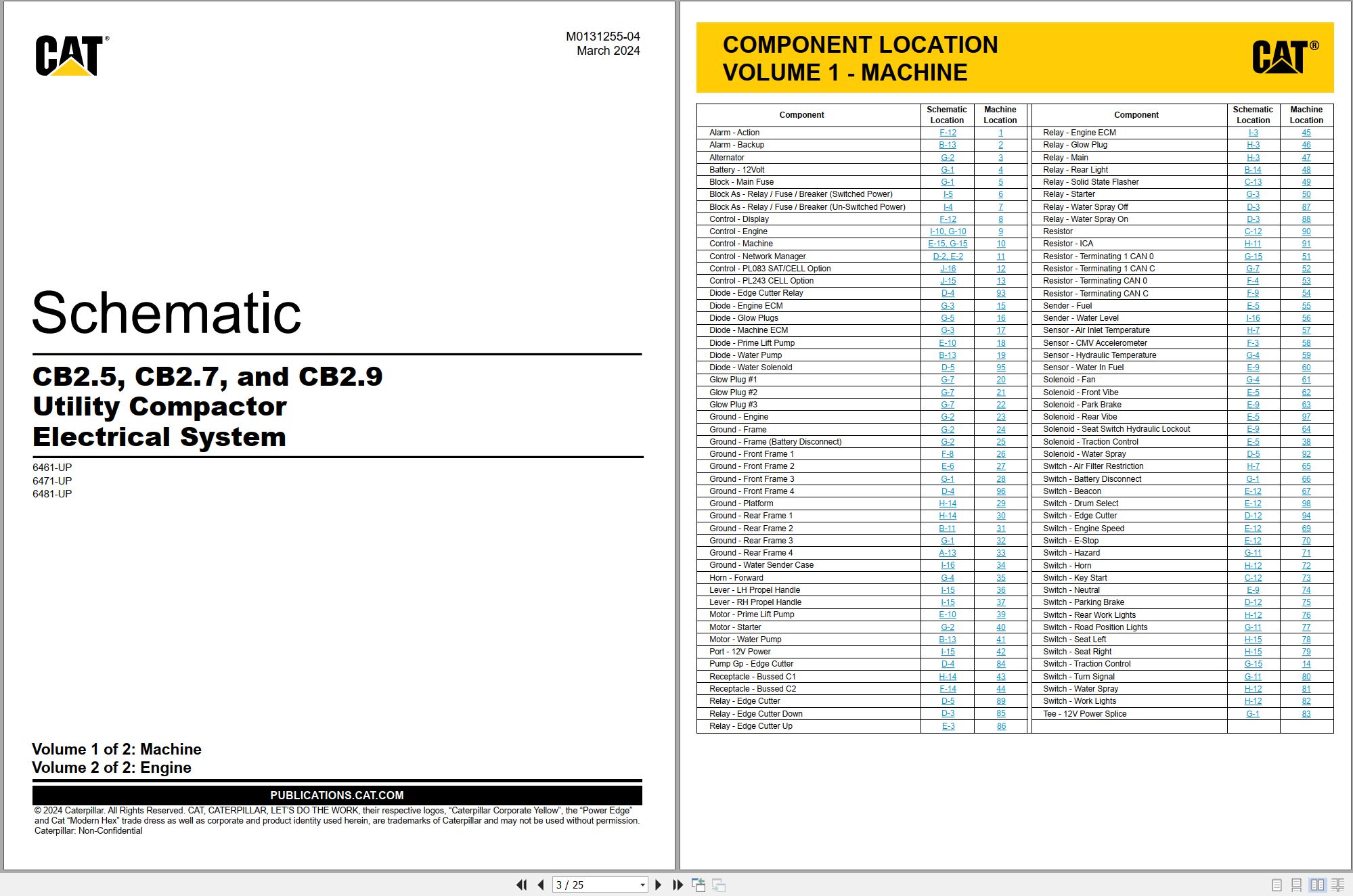
Task: Click the go to next view icon
Action: click(719, 884)
